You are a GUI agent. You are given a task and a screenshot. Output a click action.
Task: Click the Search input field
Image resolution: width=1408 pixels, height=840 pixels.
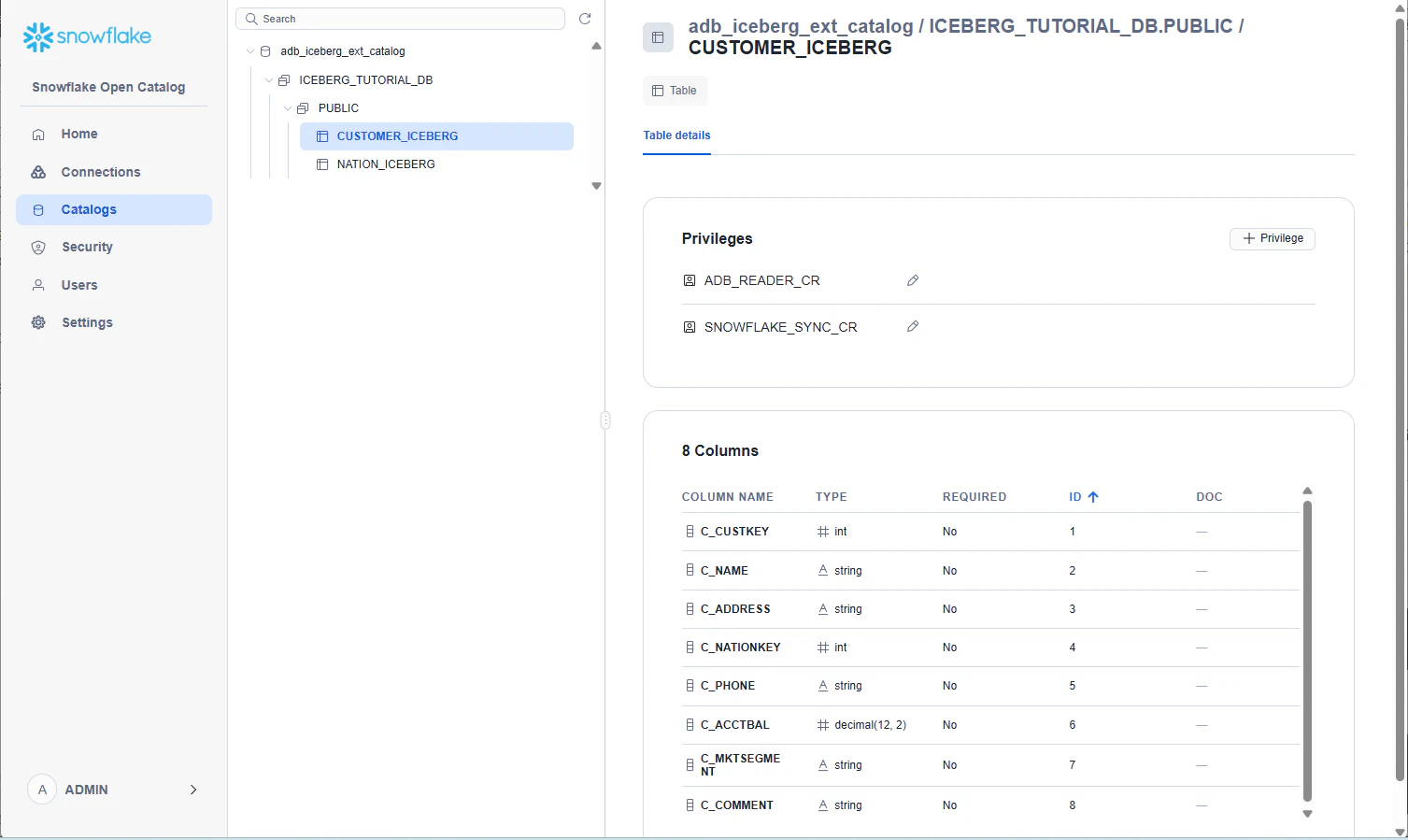[x=400, y=19]
